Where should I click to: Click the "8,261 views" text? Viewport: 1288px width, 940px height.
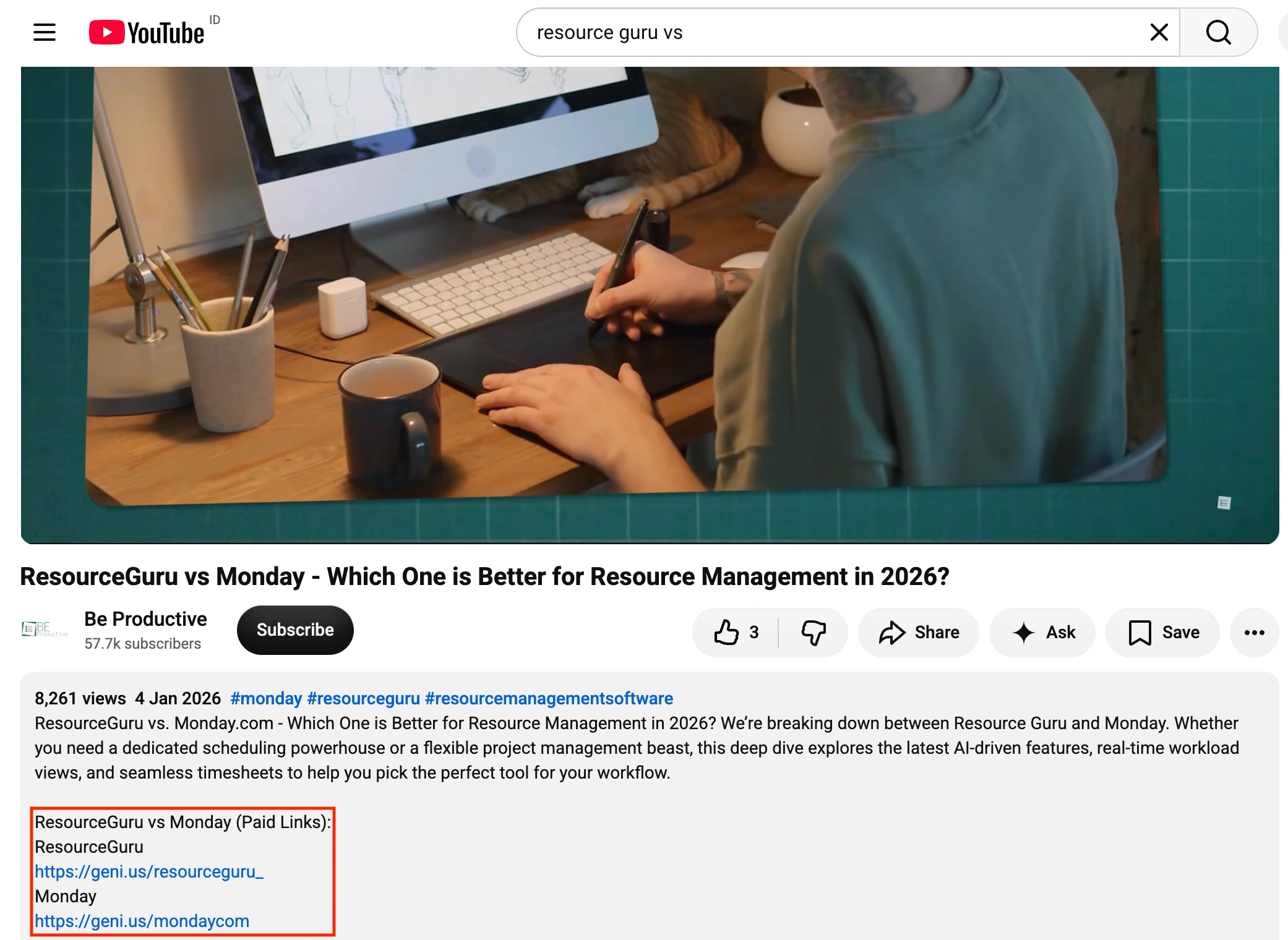pyautogui.click(x=80, y=698)
